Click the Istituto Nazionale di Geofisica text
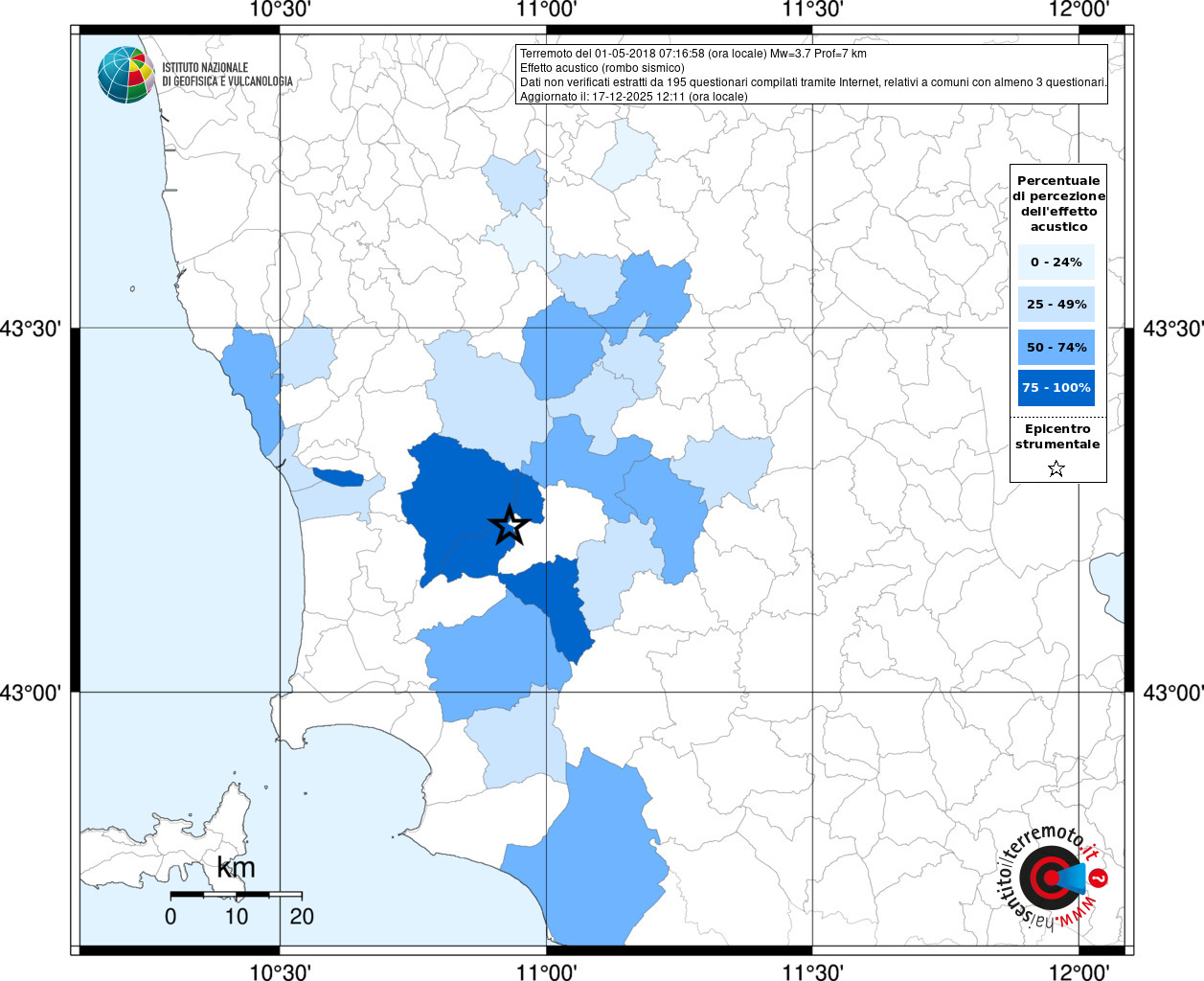Image resolution: width=1204 pixels, height=981 pixels. (x=227, y=75)
